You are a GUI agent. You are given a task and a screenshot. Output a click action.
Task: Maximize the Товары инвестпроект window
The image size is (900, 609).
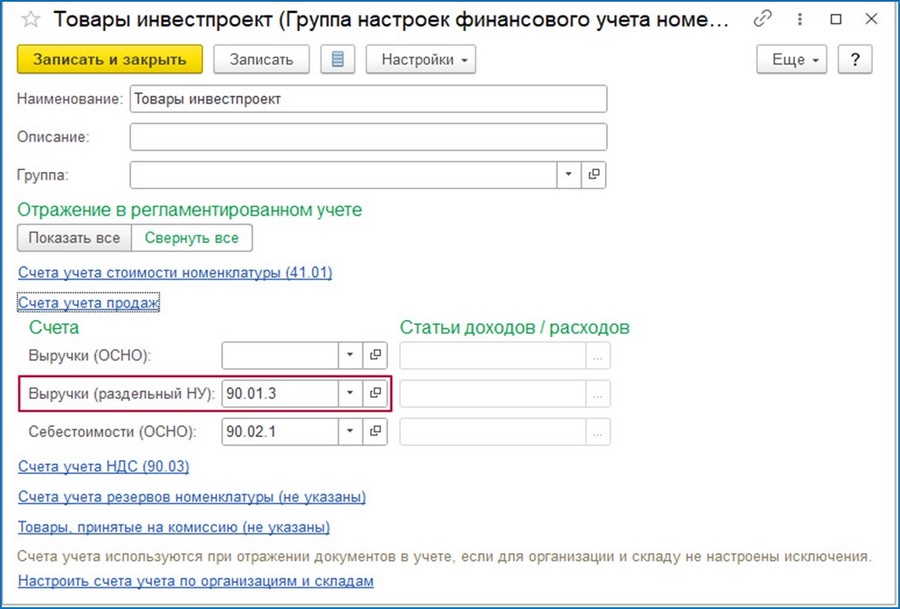click(836, 19)
